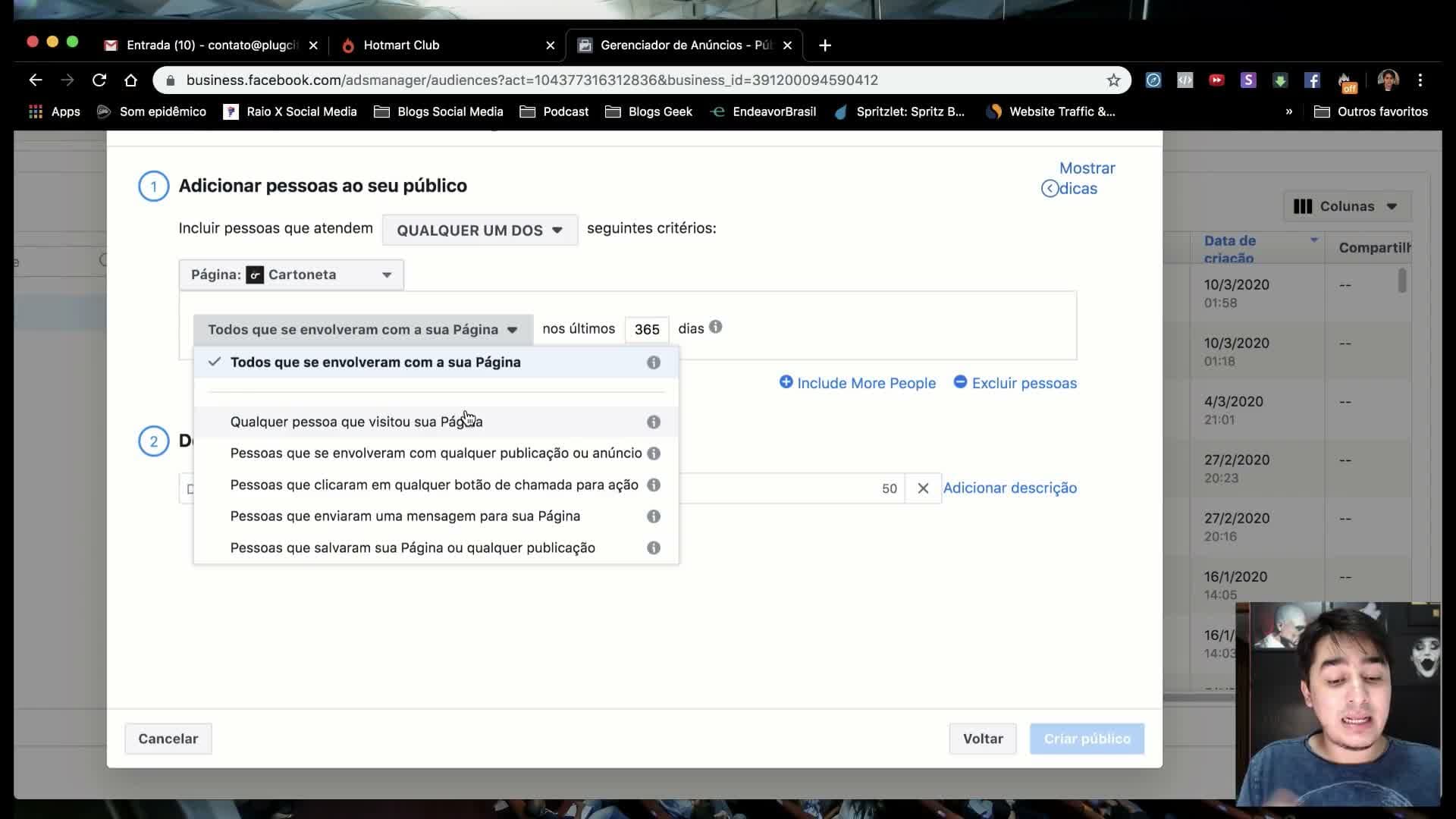Open the Colunas dropdown

1346,206
